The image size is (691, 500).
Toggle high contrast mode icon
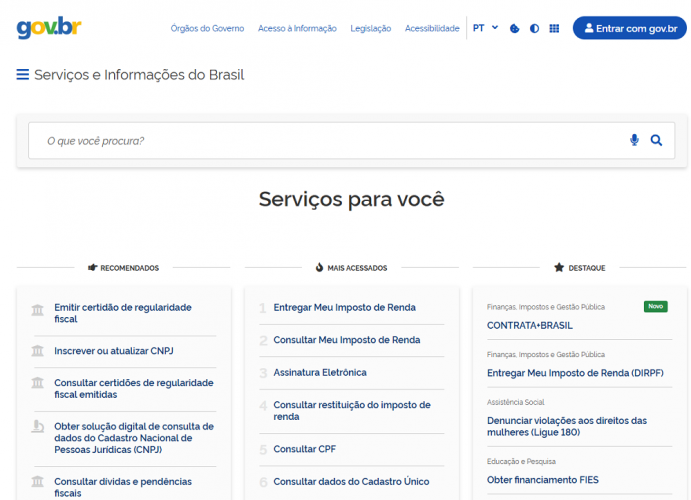click(534, 29)
